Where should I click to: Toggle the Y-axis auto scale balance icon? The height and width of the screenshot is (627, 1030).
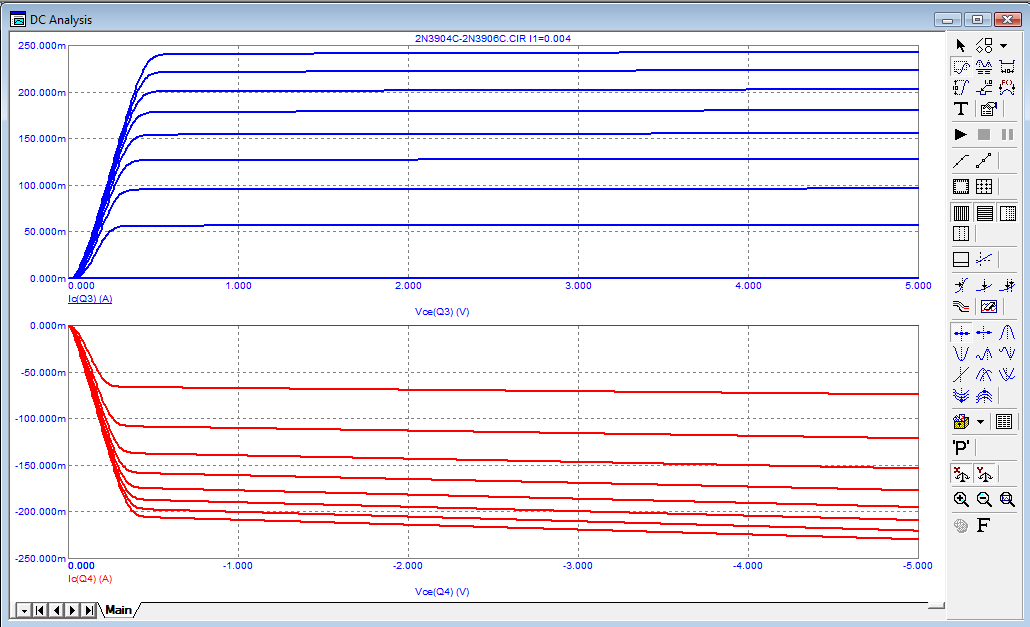click(984, 473)
